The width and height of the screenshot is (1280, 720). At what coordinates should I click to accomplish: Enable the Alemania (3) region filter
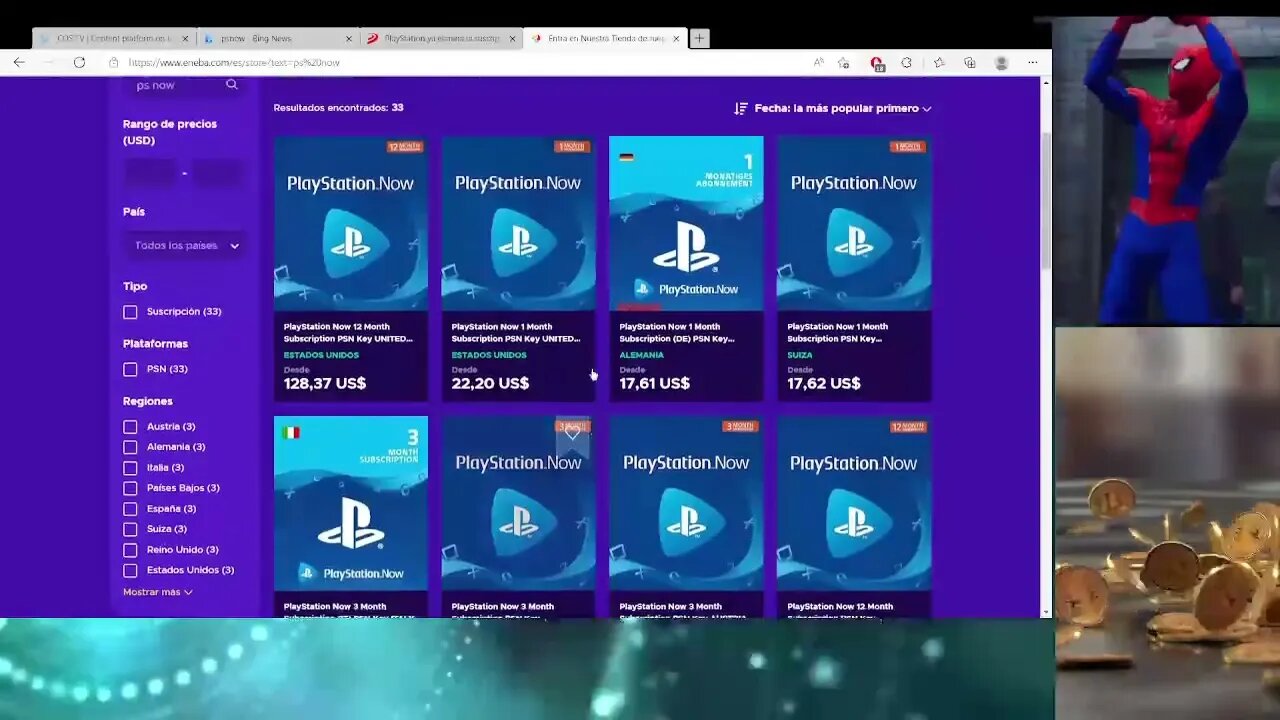coord(130,447)
